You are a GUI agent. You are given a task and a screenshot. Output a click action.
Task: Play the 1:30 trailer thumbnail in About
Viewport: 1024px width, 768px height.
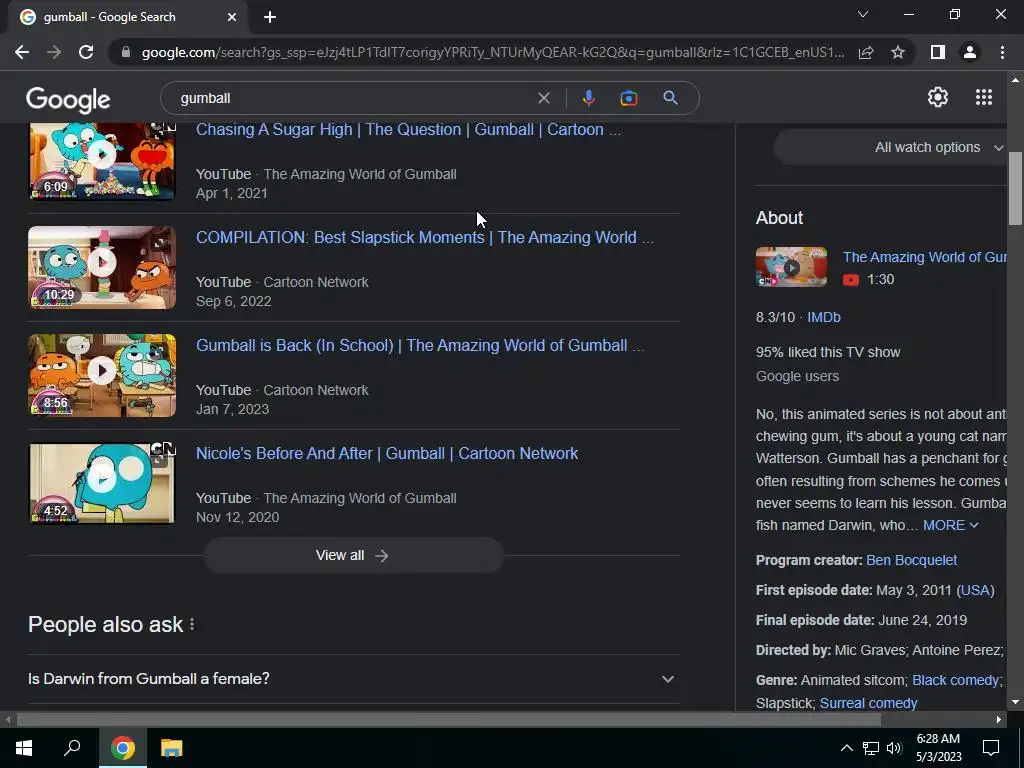(792, 266)
